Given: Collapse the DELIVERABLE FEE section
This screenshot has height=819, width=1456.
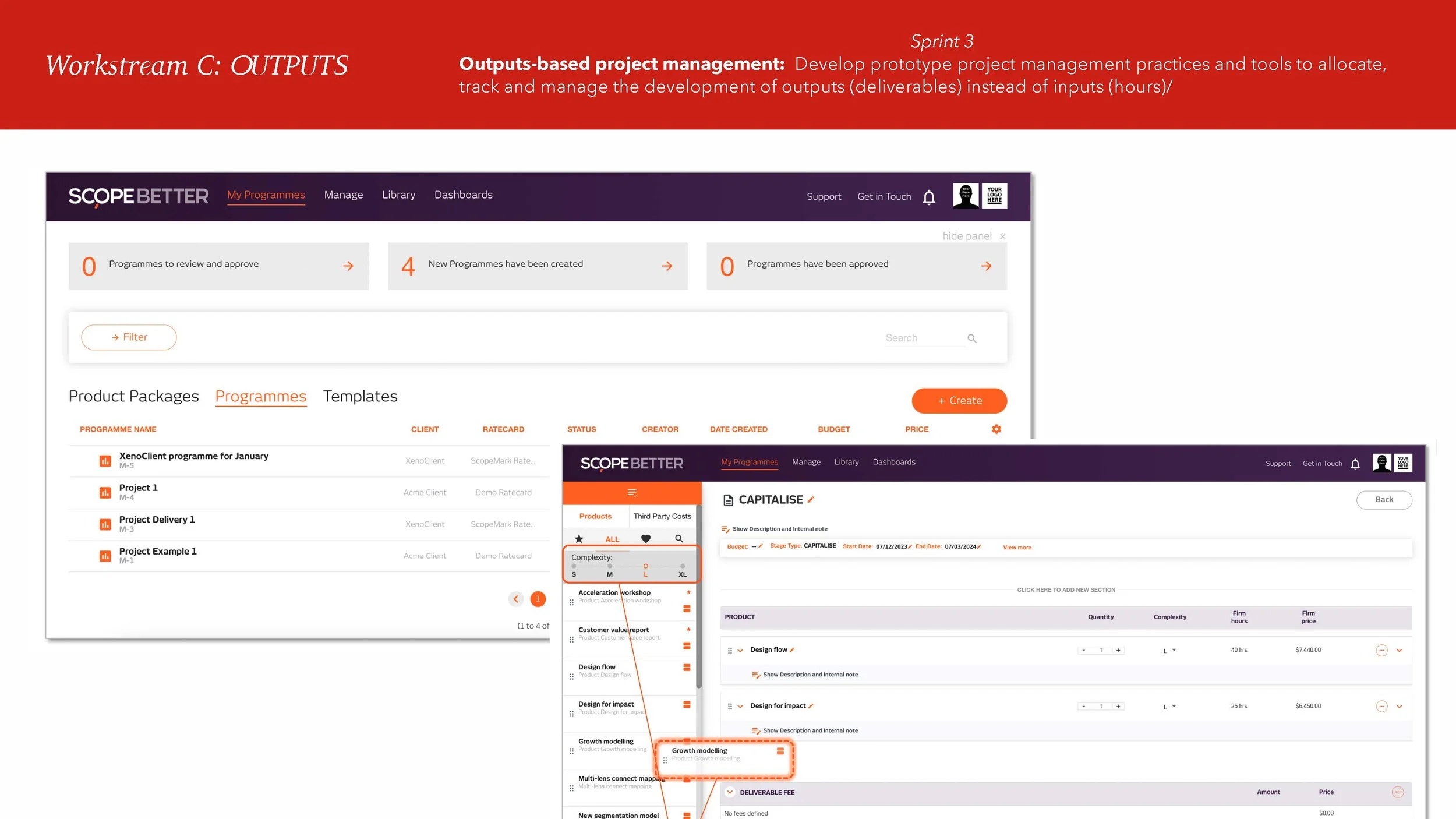Looking at the screenshot, I should point(729,792).
